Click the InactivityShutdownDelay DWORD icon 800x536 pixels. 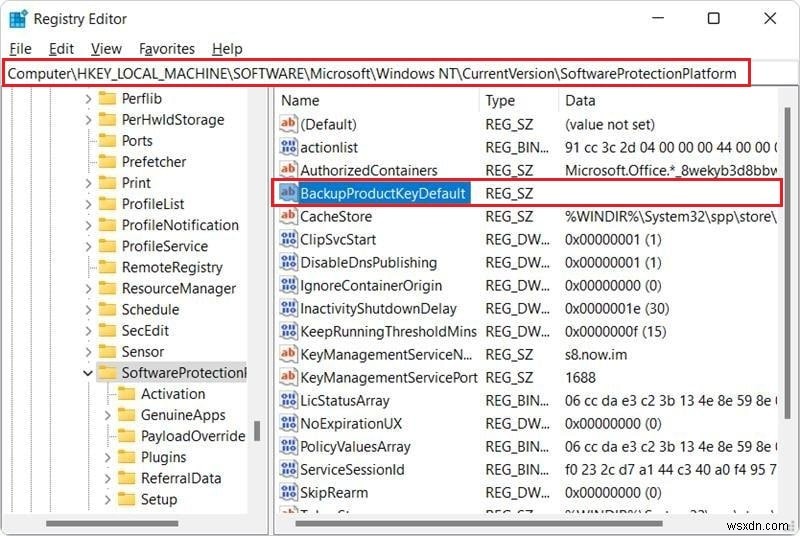(x=288, y=308)
